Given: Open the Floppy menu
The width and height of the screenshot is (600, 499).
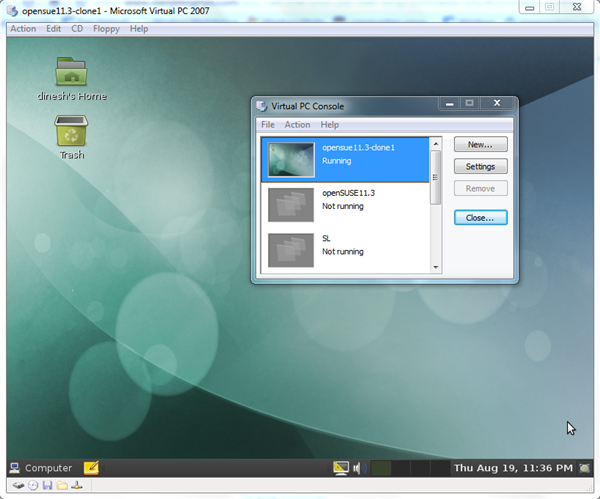Looking at the screenshot, I should (106, 29).
